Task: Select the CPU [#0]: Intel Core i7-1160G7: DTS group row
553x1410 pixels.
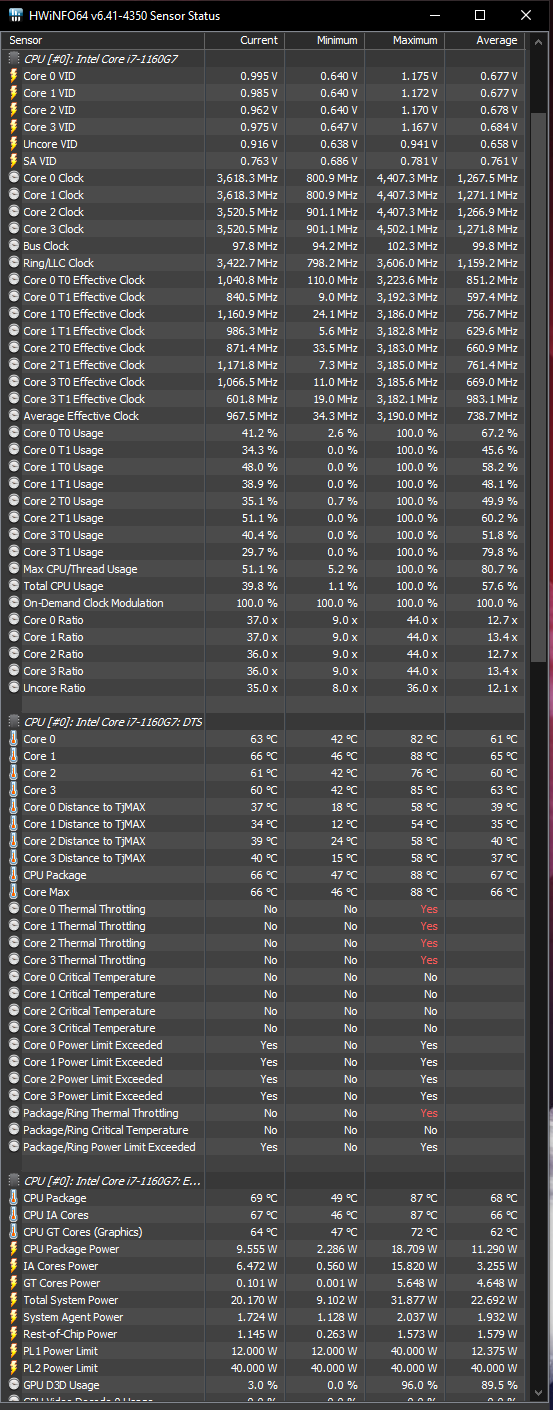Action: pos(264,722)
